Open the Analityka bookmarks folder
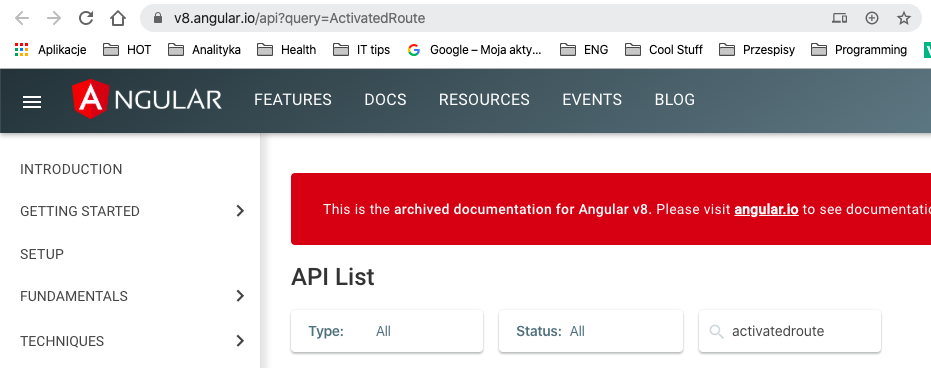 point(204,50)
